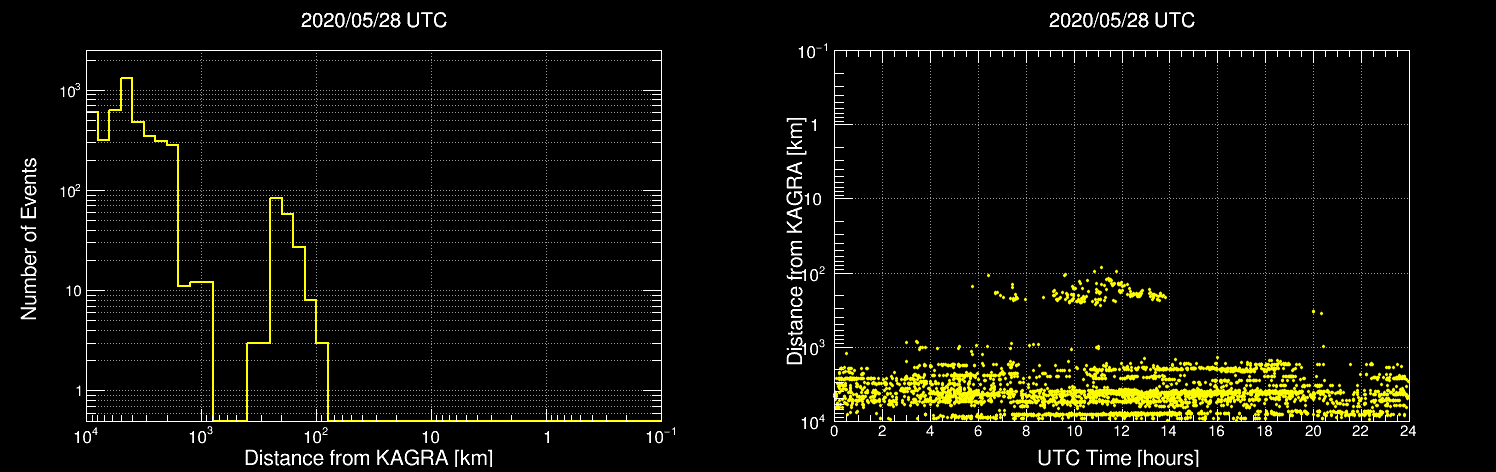The height and width of the screenshot is (472, 1496).
Task: Click the 10 tick on histogram distance axis
Action: coord(431,438)
